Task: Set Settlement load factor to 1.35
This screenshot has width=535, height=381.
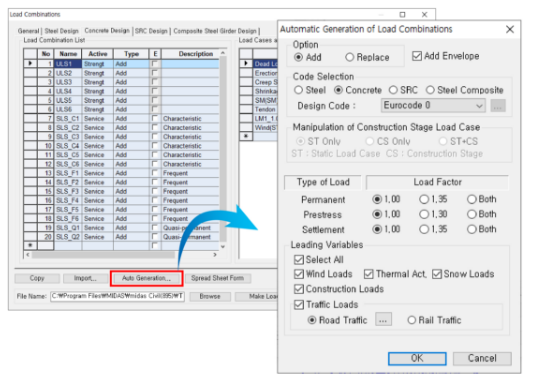Action: pyautogui.click(x=424, y=229)
